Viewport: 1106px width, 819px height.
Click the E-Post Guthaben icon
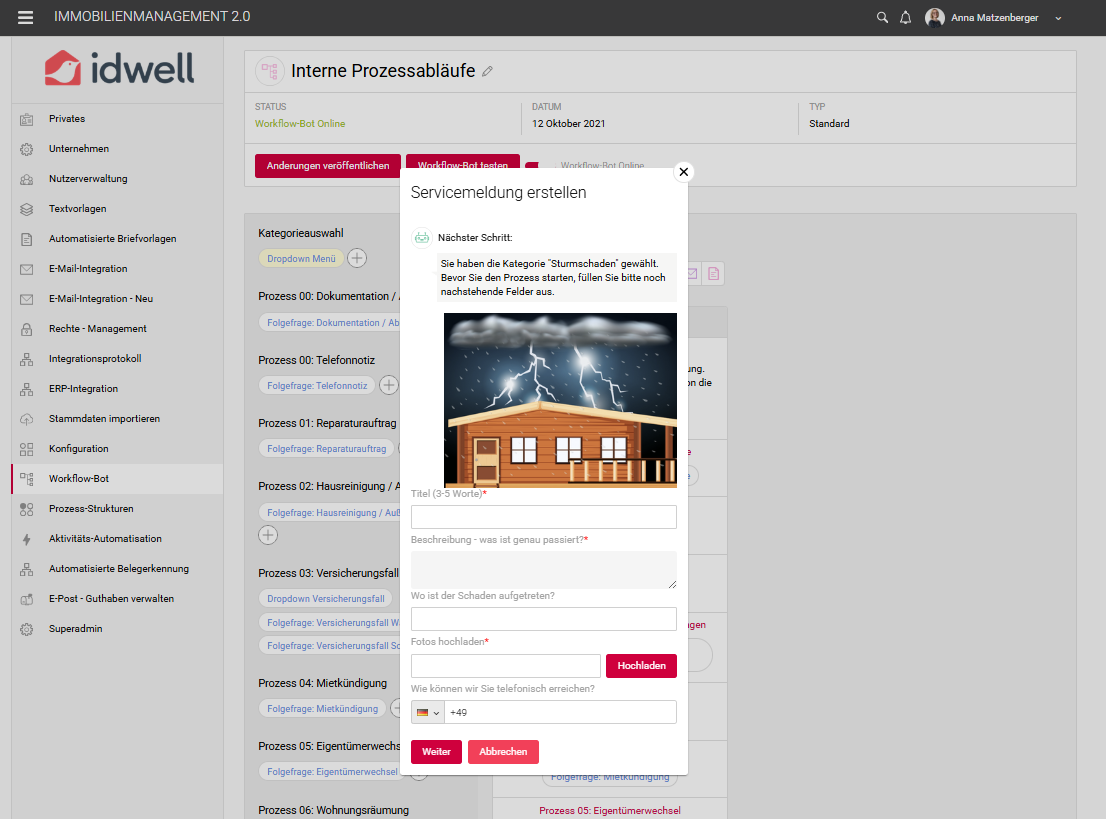(x=27, y=599)
